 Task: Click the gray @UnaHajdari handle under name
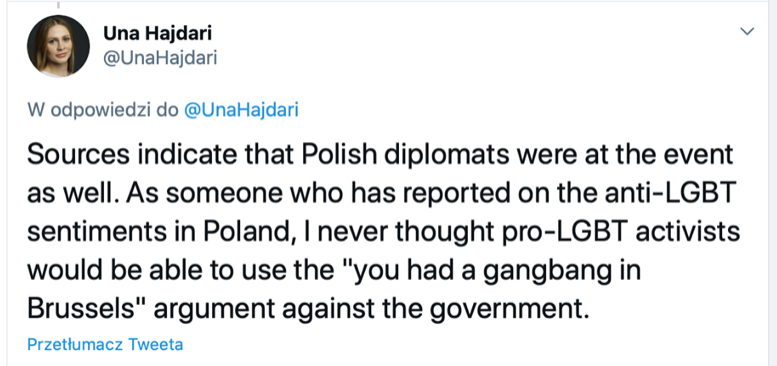160,58
